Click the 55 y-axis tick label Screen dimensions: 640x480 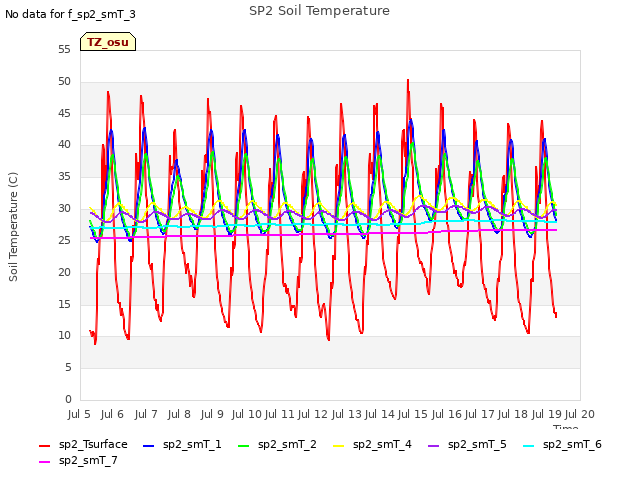click(64, 50)
